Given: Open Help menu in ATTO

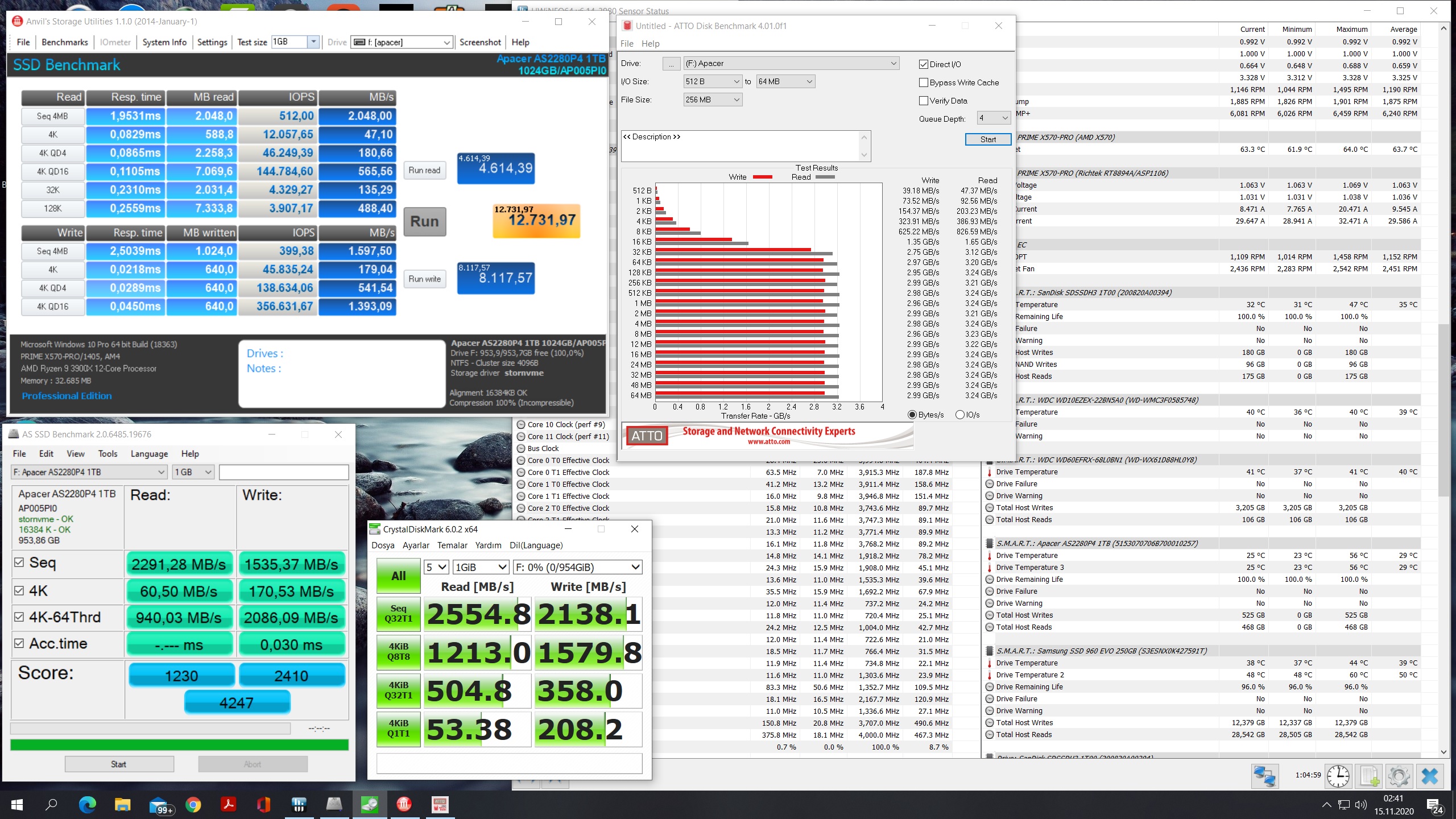Looking at the screenshot, I should tap(650, 44).
